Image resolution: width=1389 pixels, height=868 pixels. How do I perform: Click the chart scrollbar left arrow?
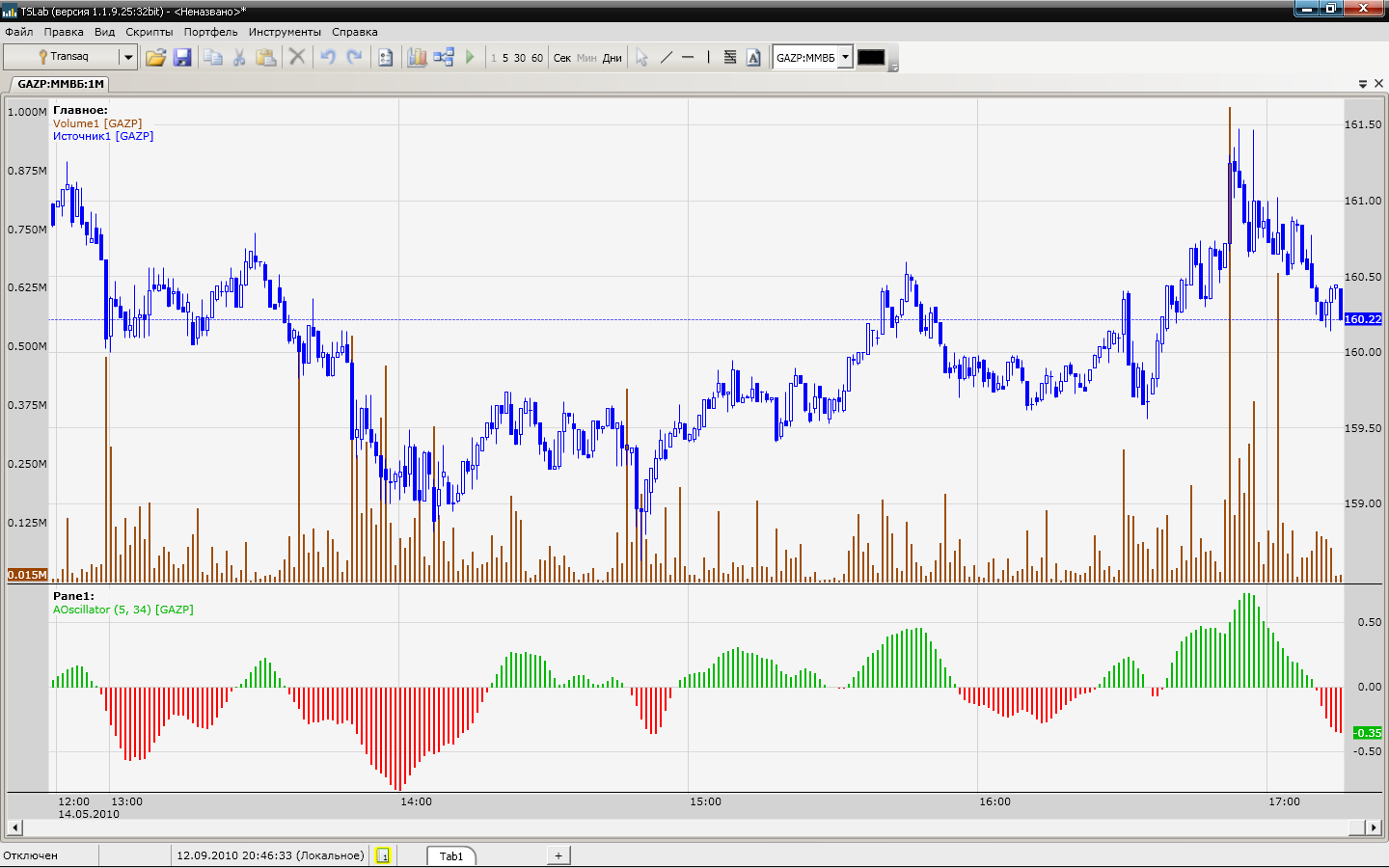[14, 827]
